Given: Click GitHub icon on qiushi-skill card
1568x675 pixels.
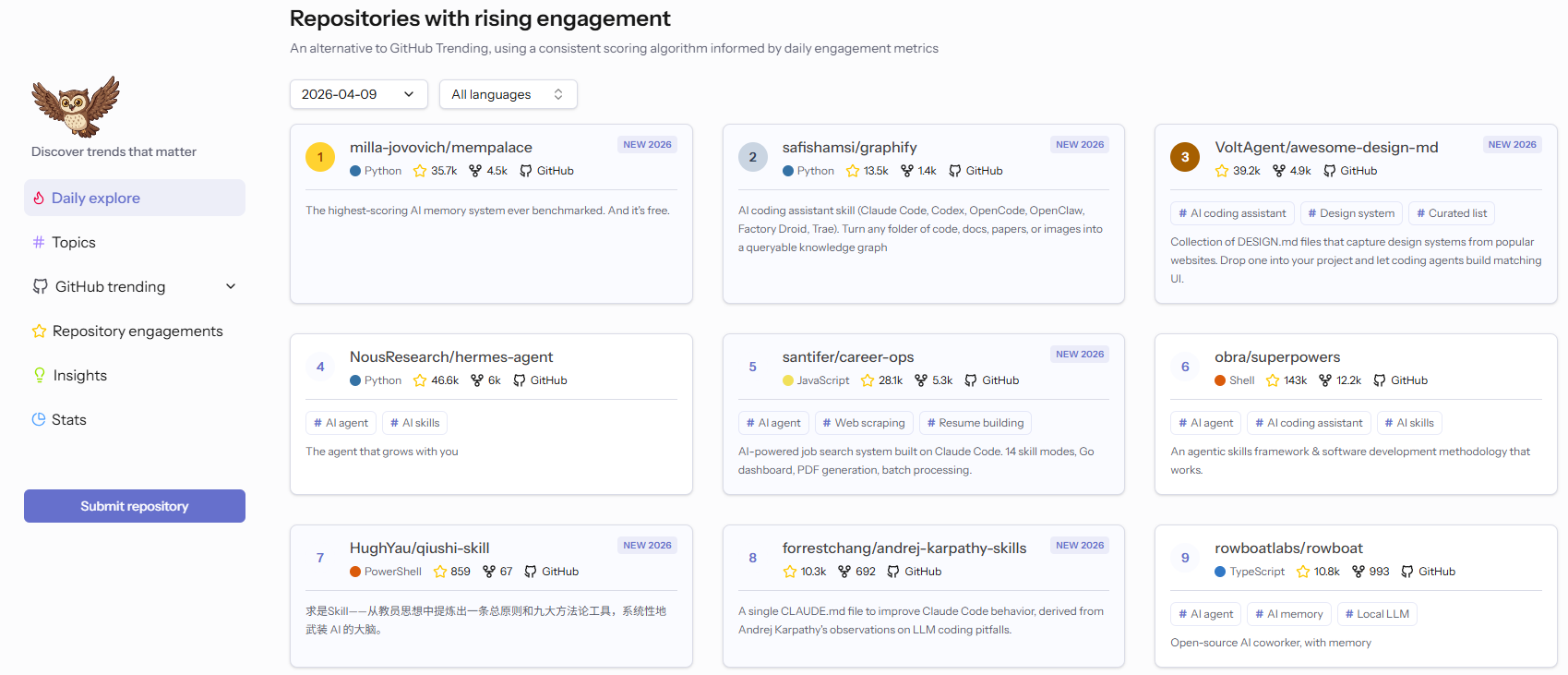Looking at the screenshot, I should point(531,572).
